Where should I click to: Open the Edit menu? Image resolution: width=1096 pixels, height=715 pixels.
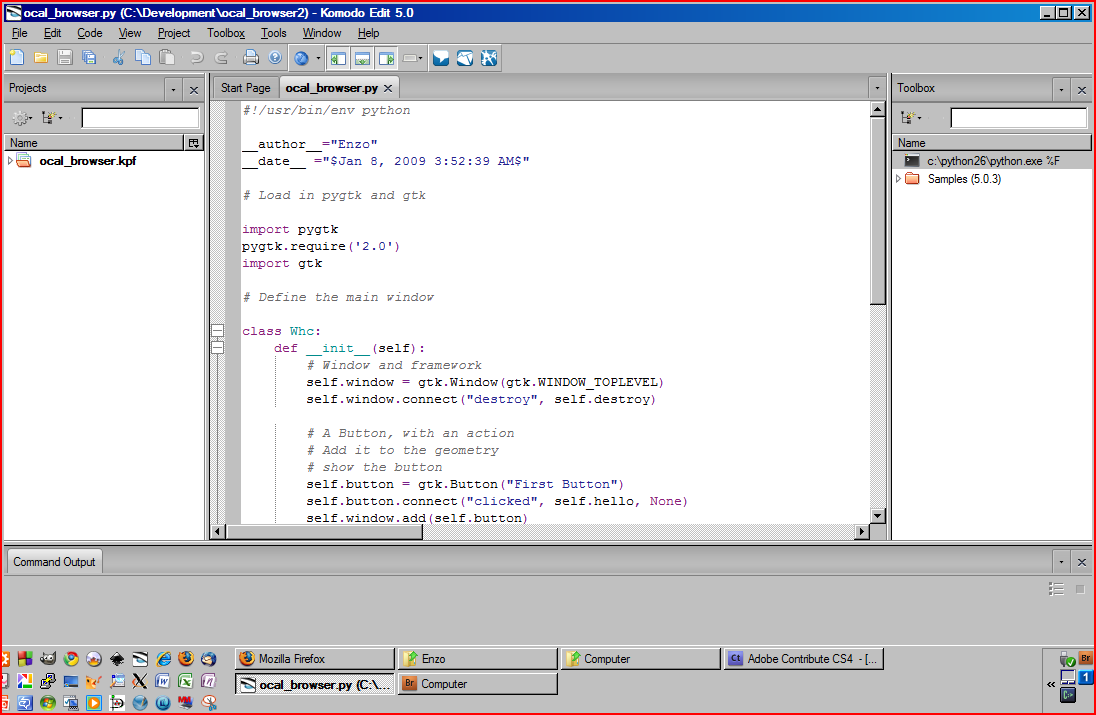pyautogui.click(x=52, y=33)
